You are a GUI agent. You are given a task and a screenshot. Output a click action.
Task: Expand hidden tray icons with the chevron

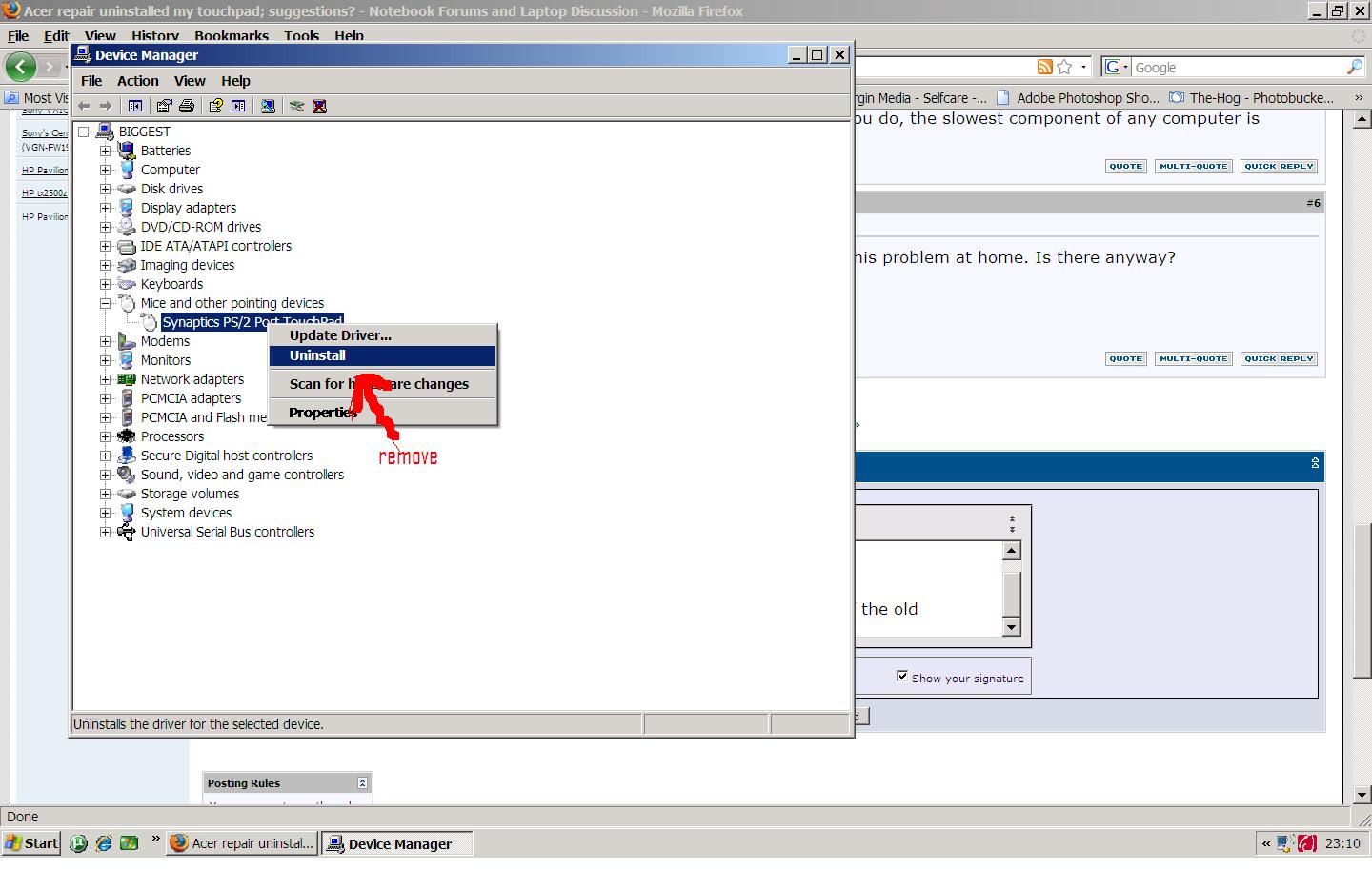click(1265, 843)
